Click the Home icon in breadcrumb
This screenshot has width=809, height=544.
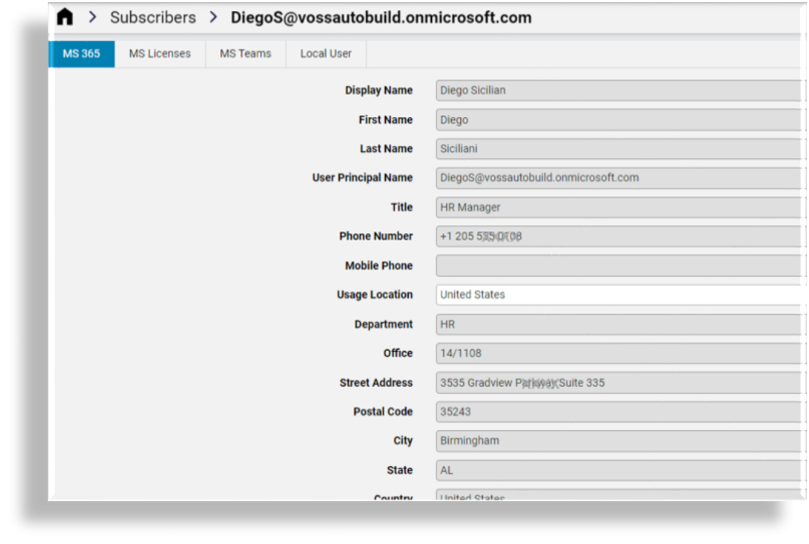(65, 17)
